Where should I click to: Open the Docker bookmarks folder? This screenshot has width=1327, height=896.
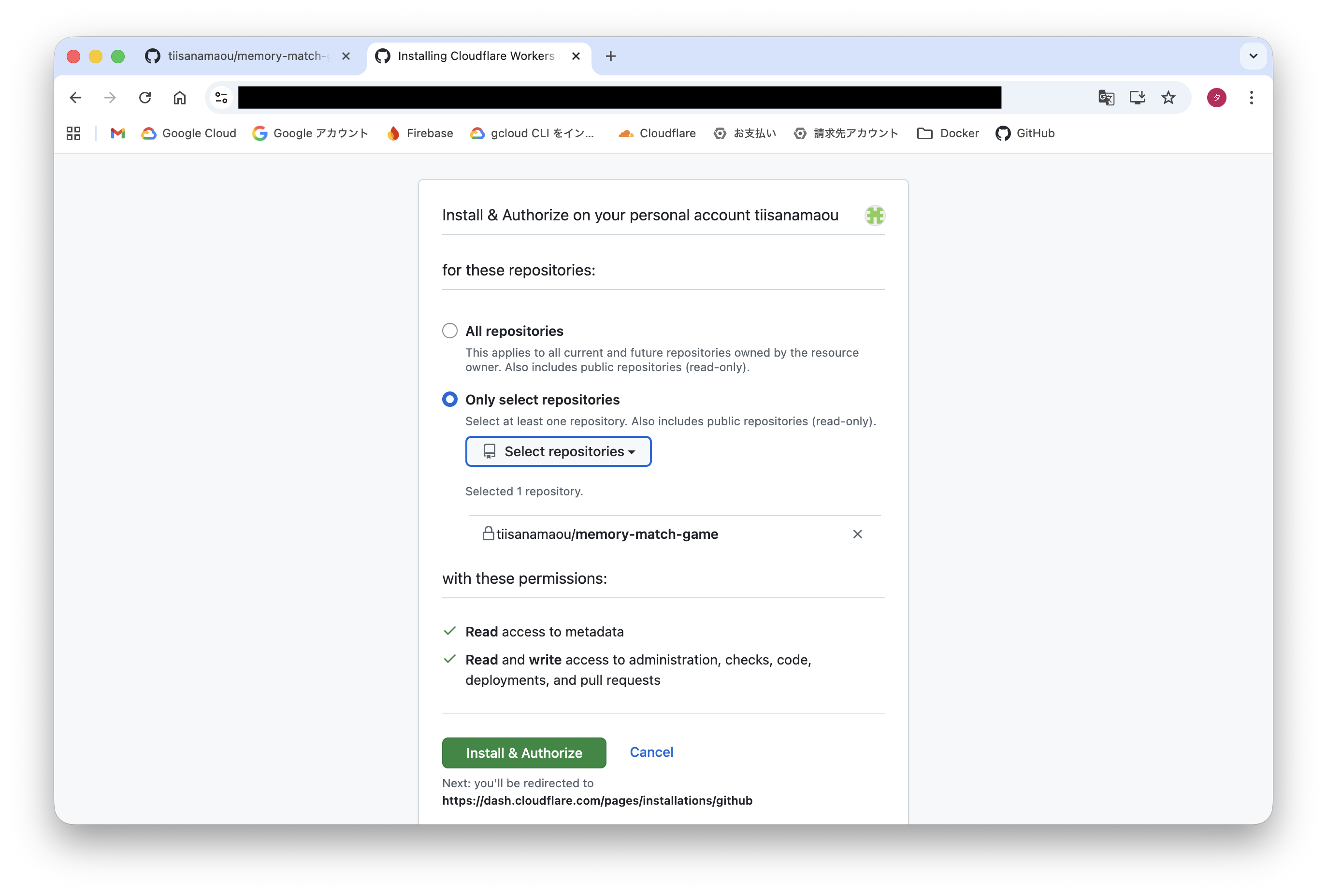pos(948,133)
